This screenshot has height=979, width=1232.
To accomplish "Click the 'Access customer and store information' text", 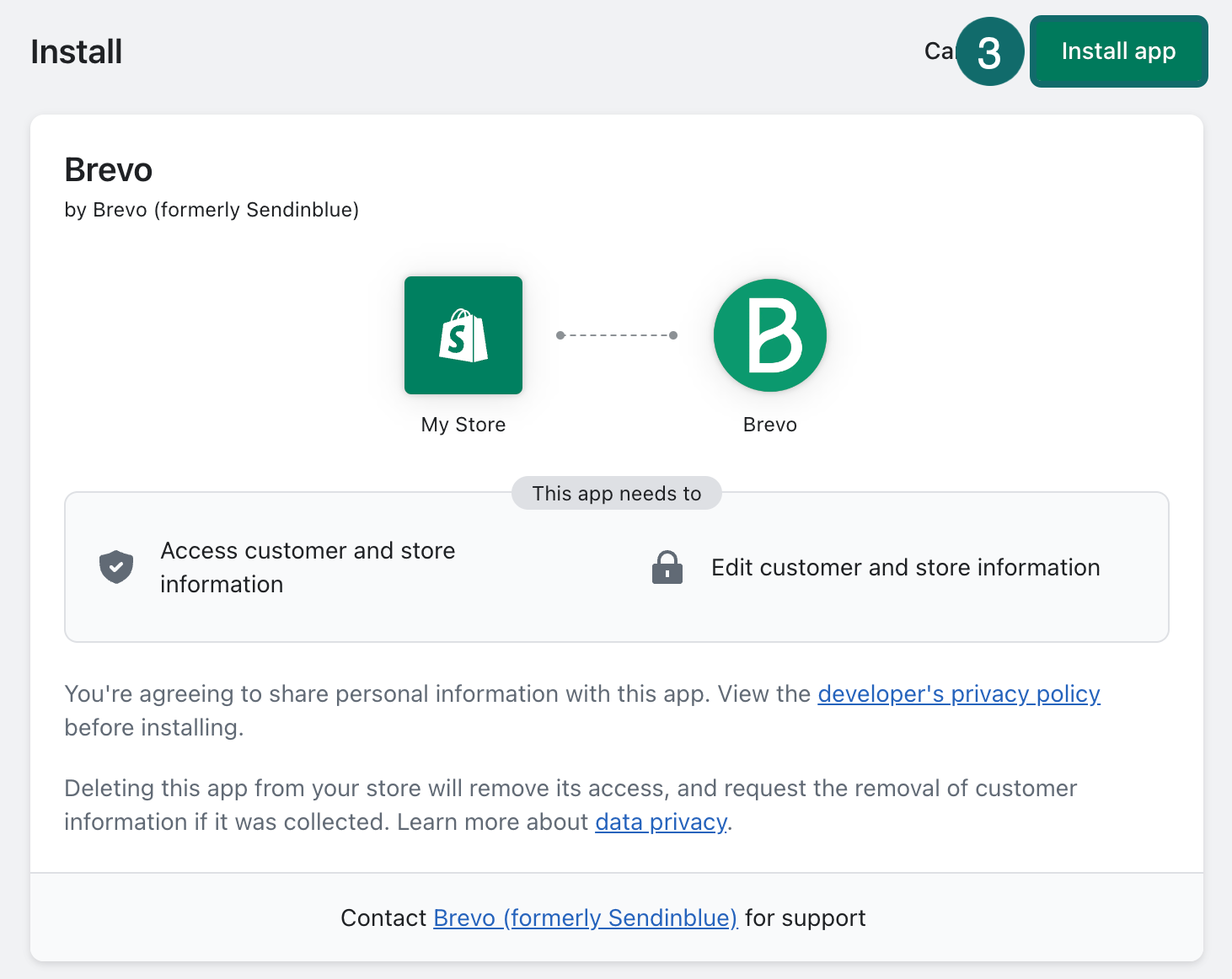I will [x=308, y=567].
